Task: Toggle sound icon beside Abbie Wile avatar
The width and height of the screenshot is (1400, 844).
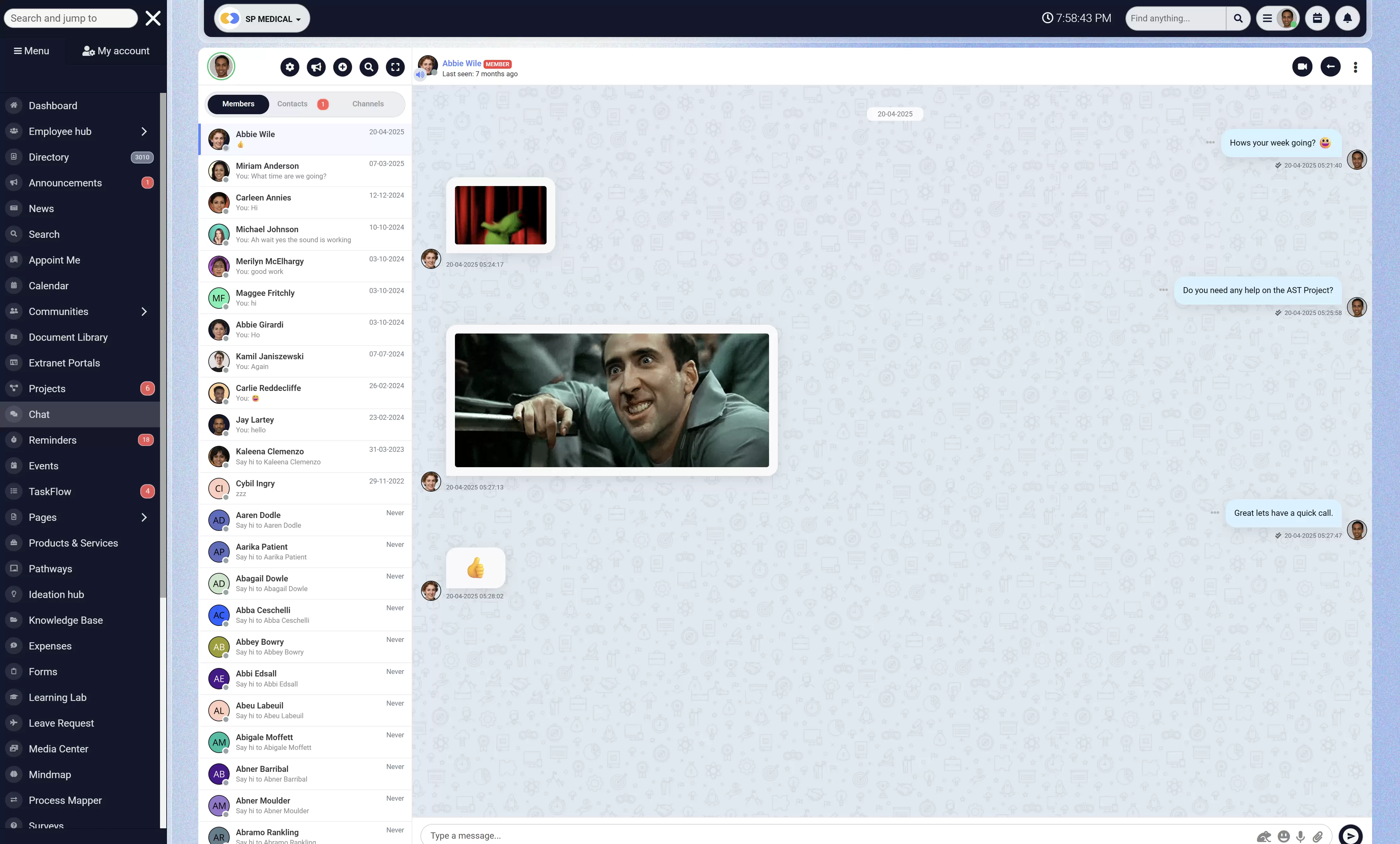Action: coord(420,74)
